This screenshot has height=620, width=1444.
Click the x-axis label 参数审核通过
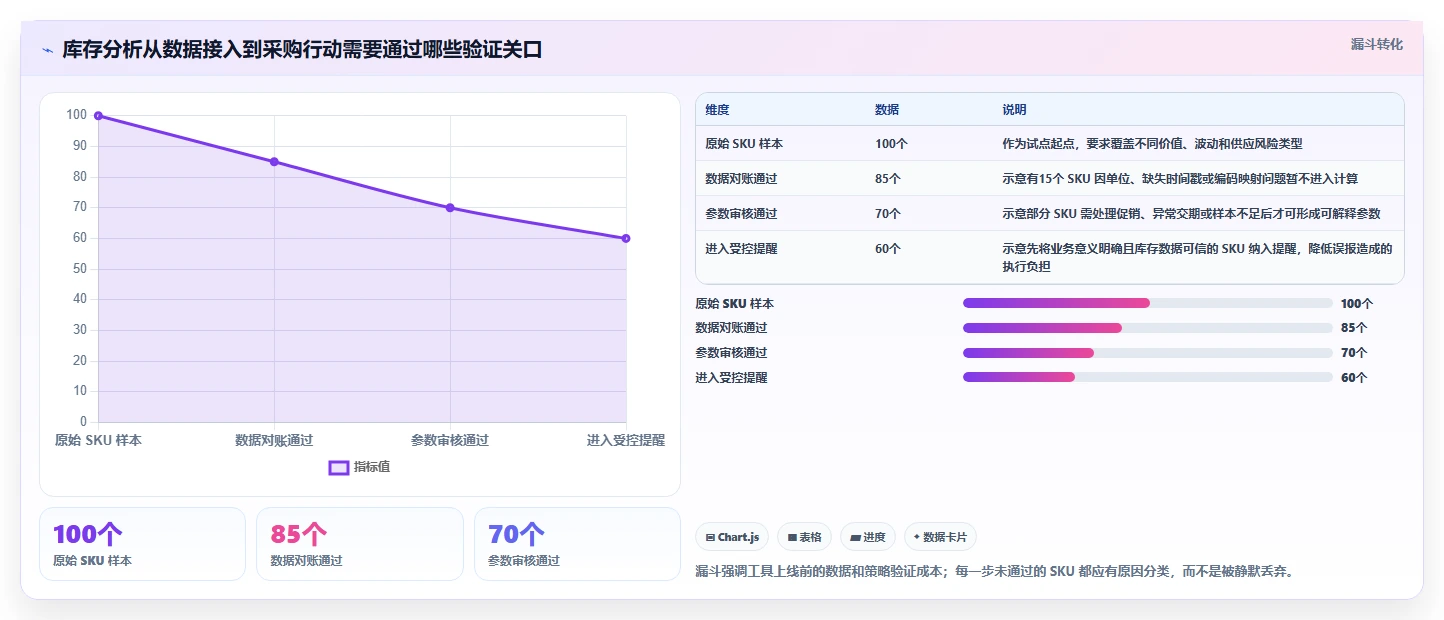pyautogui.click(x=450, y=440)
